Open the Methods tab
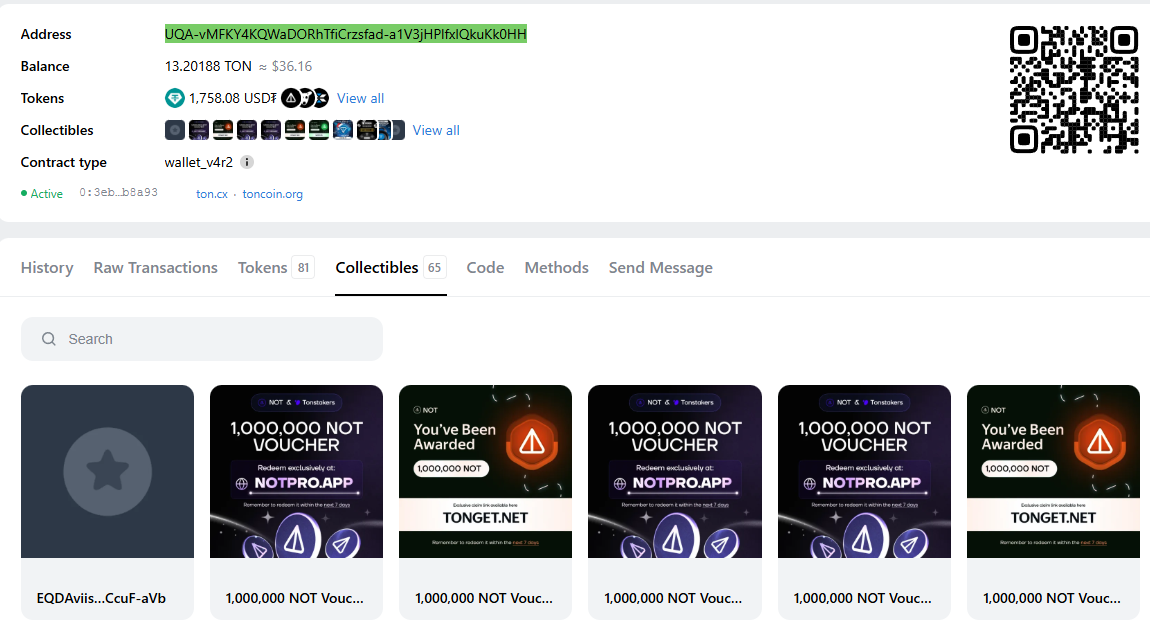 click(x=556, y=268)
